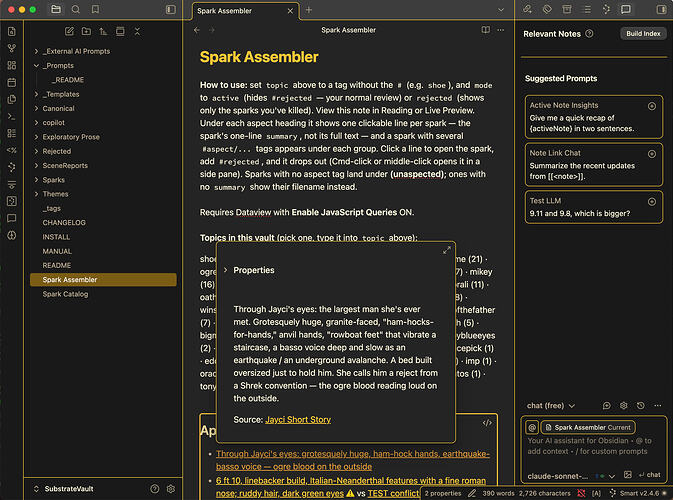Screen dimensions: 673x500
Task: Send message with the chat button
Action: pyautogui.click(x=649, y=475)
